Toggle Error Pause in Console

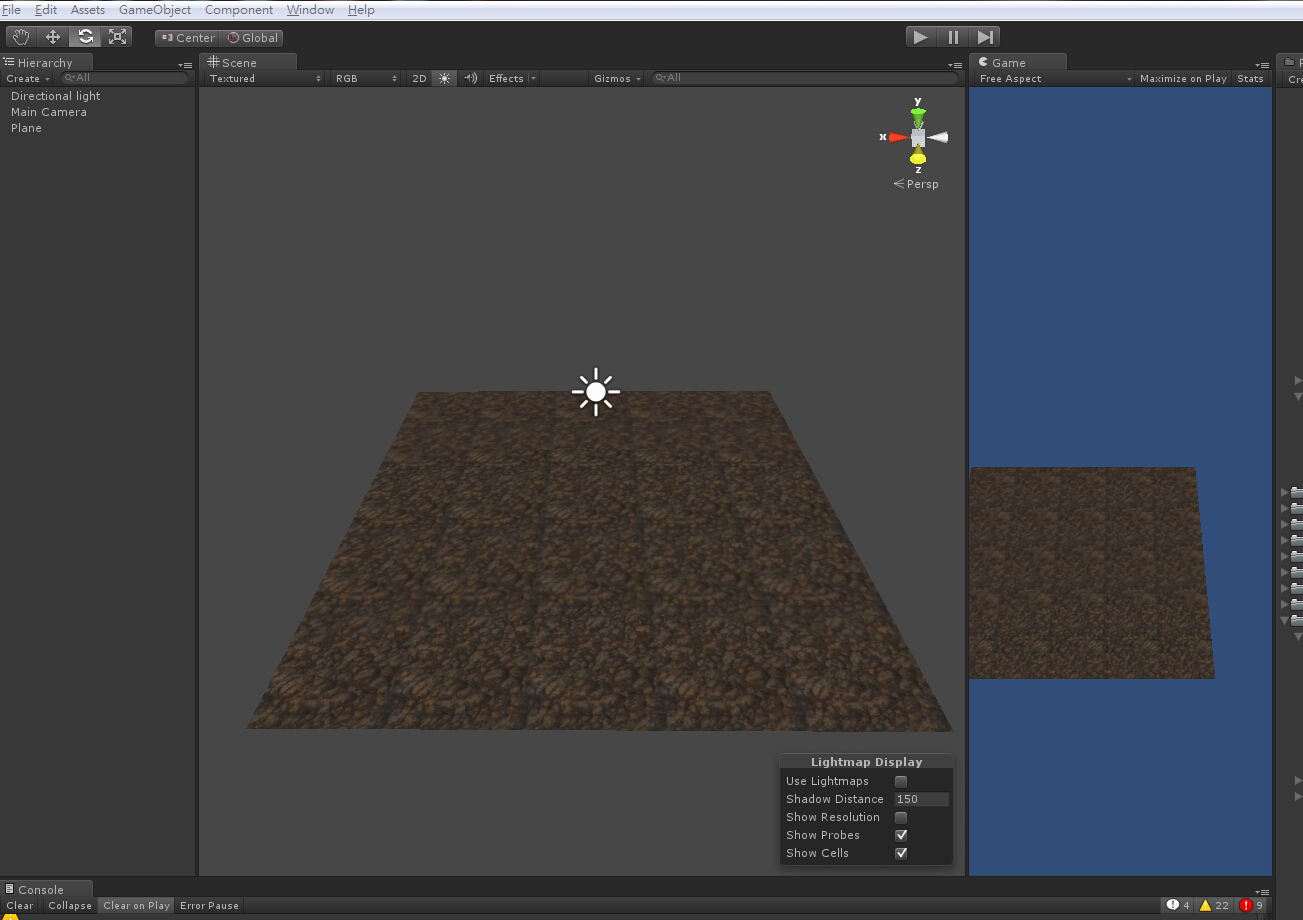(x=209, y=905)
